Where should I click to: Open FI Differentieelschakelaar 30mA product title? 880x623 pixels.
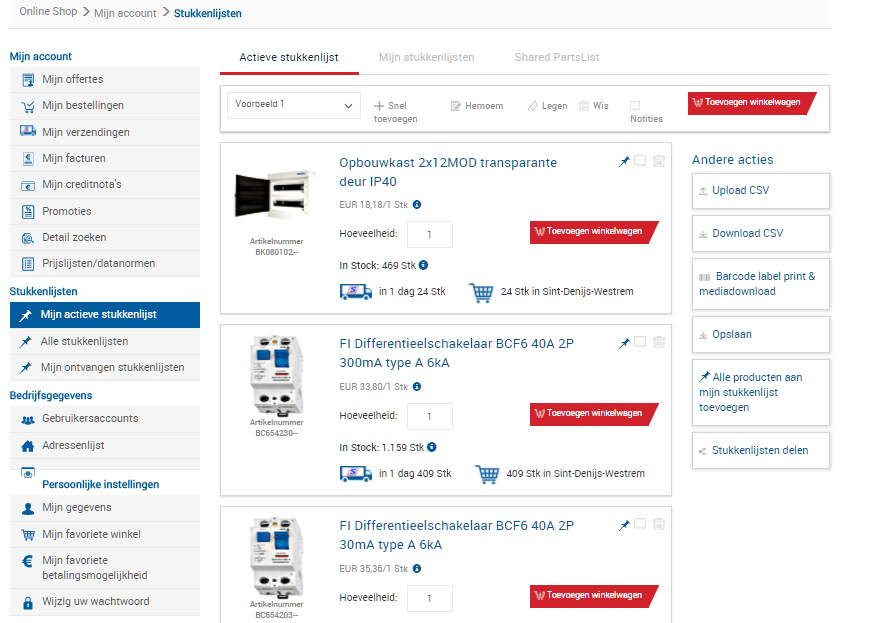click(x=456, y=535)
